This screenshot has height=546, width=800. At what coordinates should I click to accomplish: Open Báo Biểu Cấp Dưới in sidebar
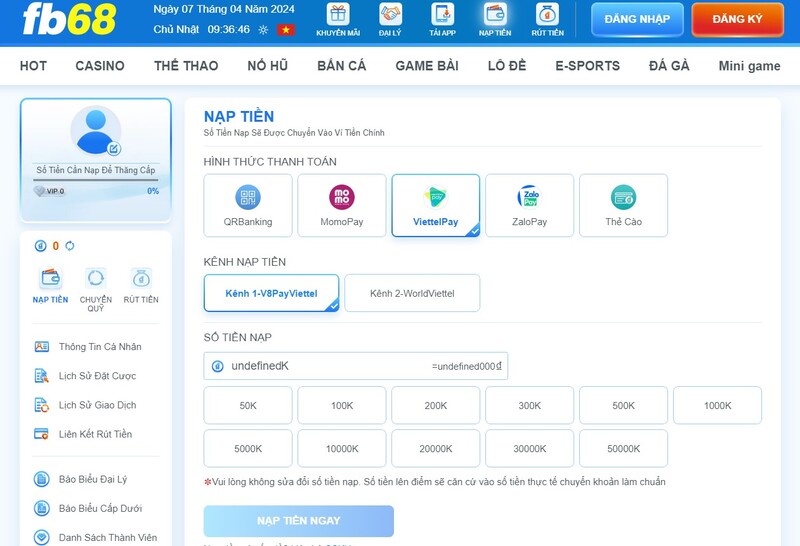[95, 508]
